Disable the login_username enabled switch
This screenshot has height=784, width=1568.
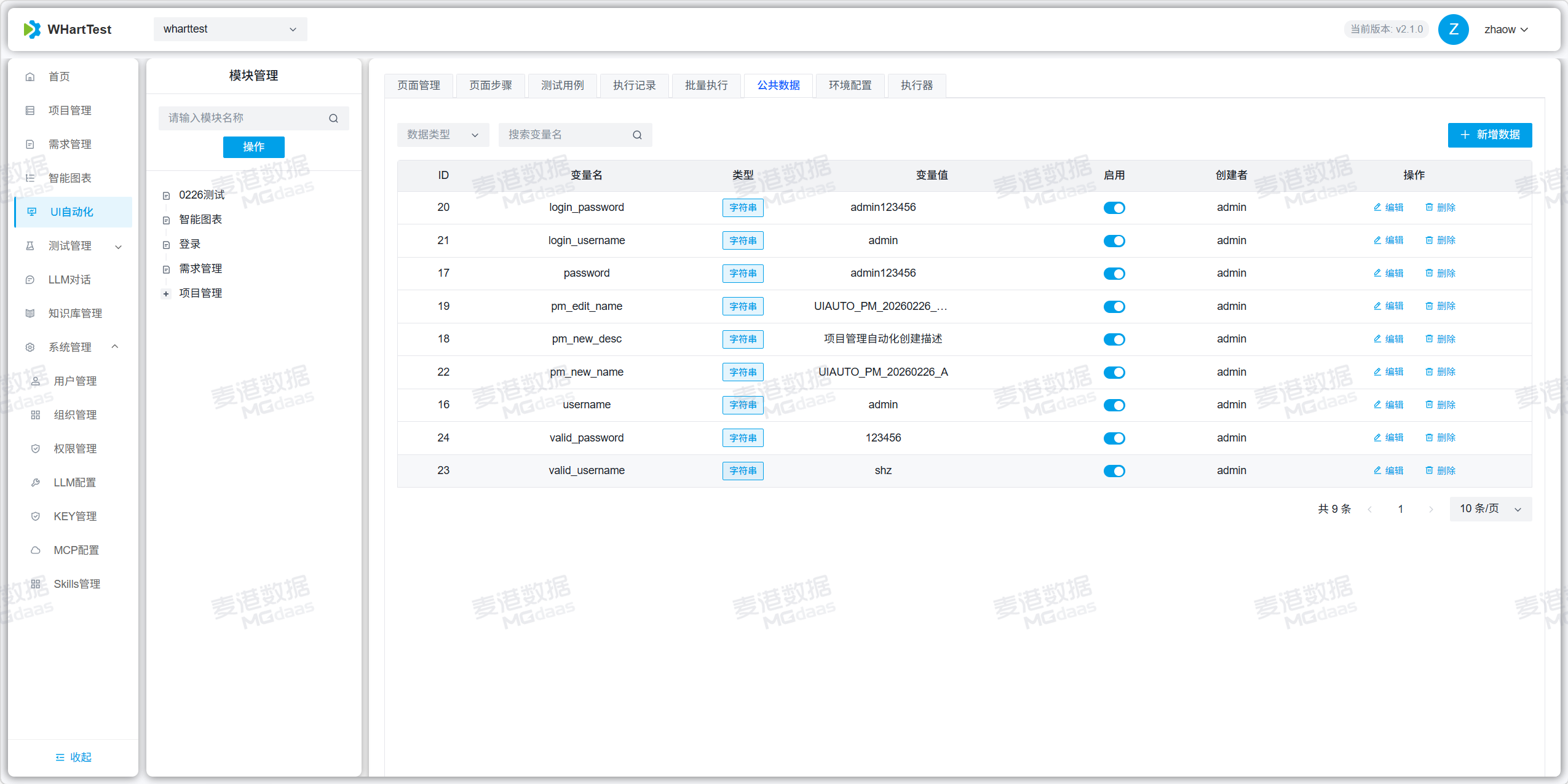tap(1114, 240)
